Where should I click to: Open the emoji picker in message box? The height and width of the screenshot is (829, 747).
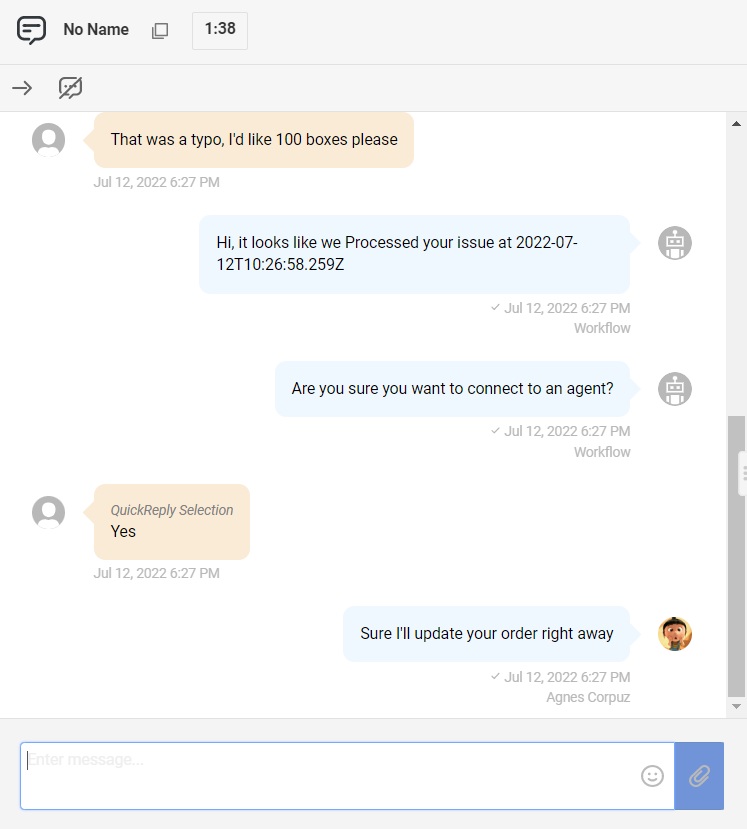click(x=652, y=776)
